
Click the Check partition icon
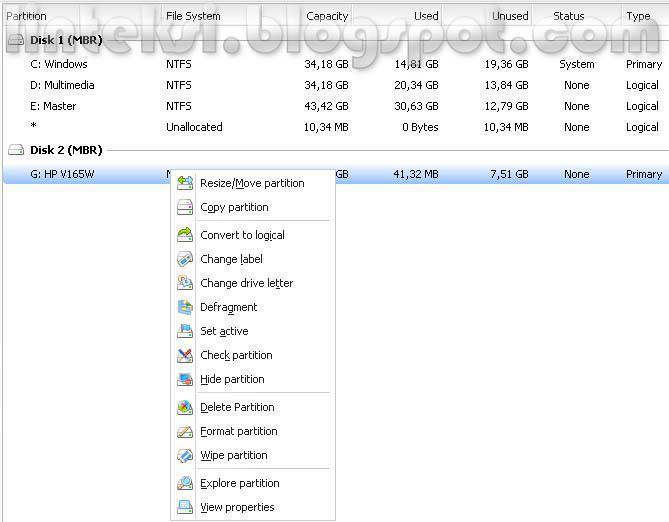click(185, 355)
